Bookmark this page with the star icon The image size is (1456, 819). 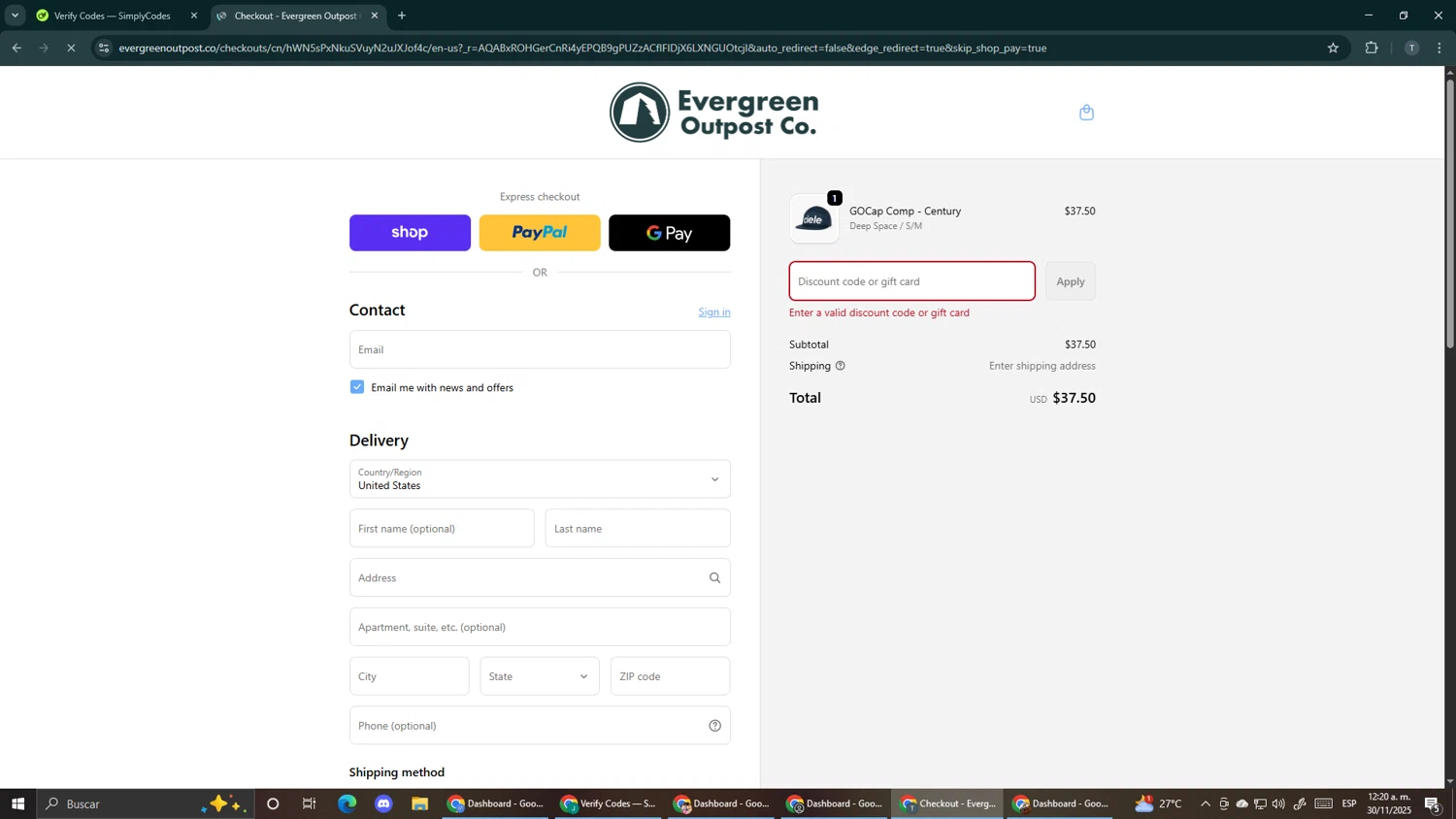tap(1333, 48)
